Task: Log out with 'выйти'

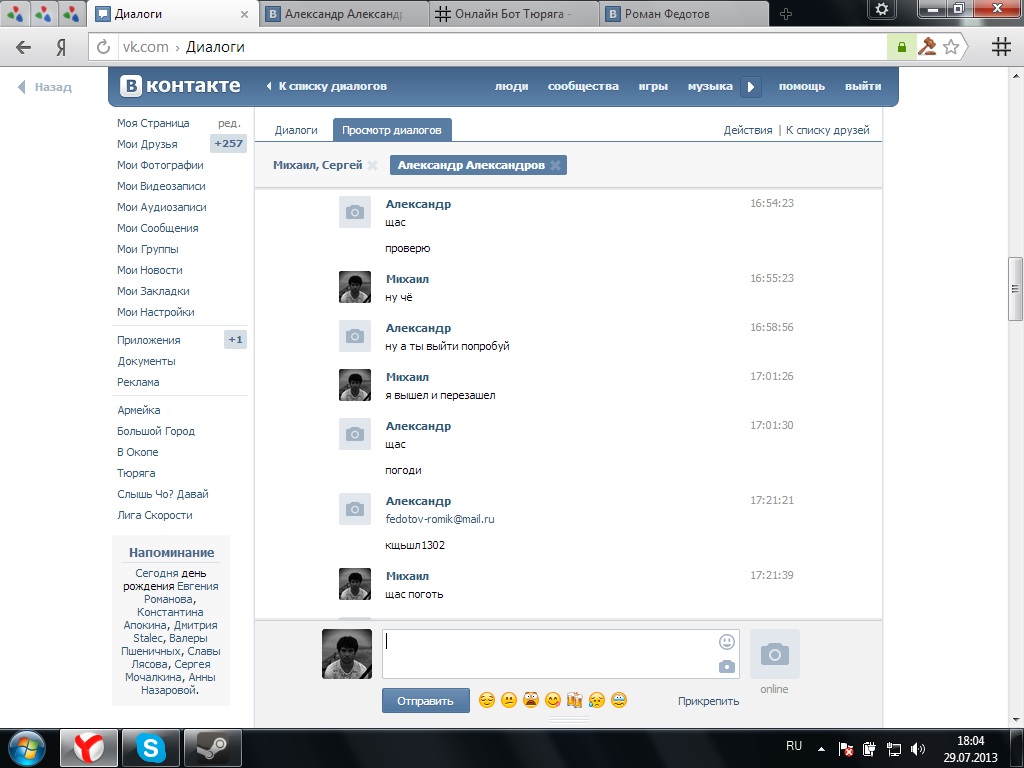Action: (863, 86)
